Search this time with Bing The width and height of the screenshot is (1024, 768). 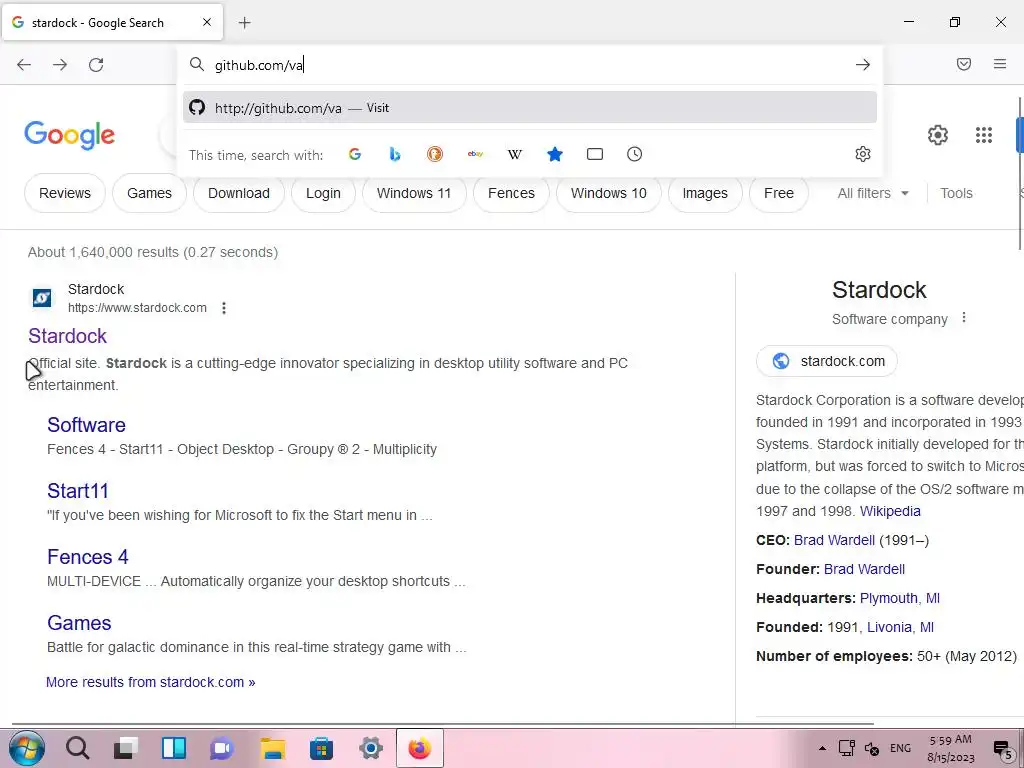click(394, 154)
